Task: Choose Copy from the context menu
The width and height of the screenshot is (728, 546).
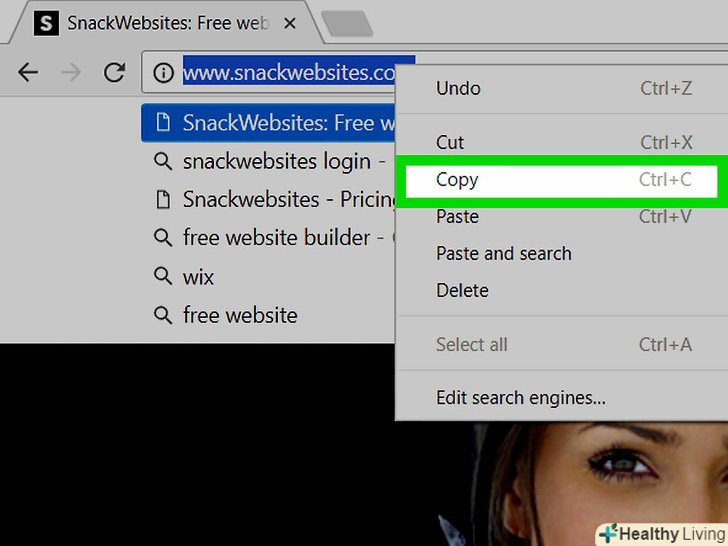Action: click(561, 180)
